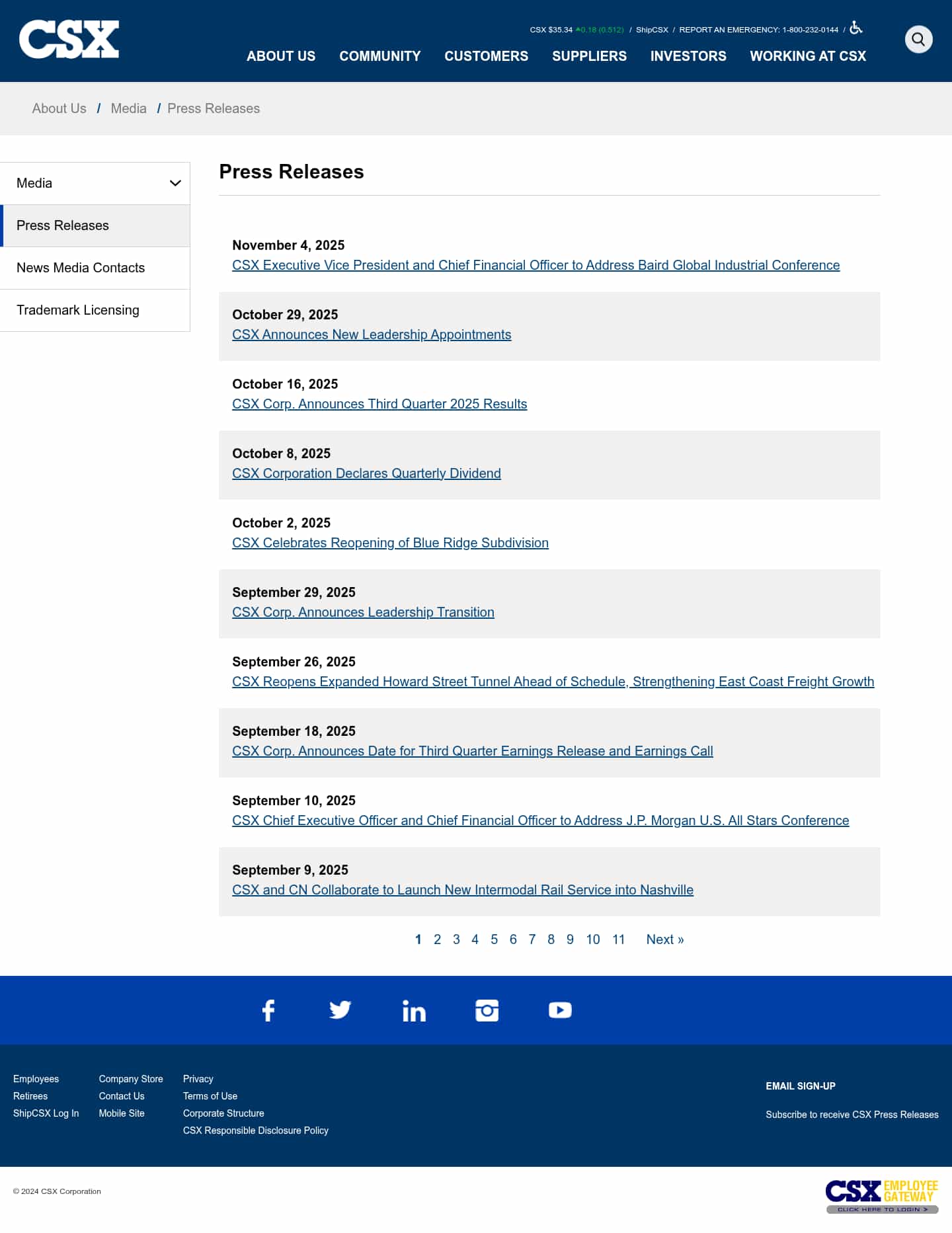Click ShipCSX Log In footer link
The image size is (952, 1233).
(46, 1113)
